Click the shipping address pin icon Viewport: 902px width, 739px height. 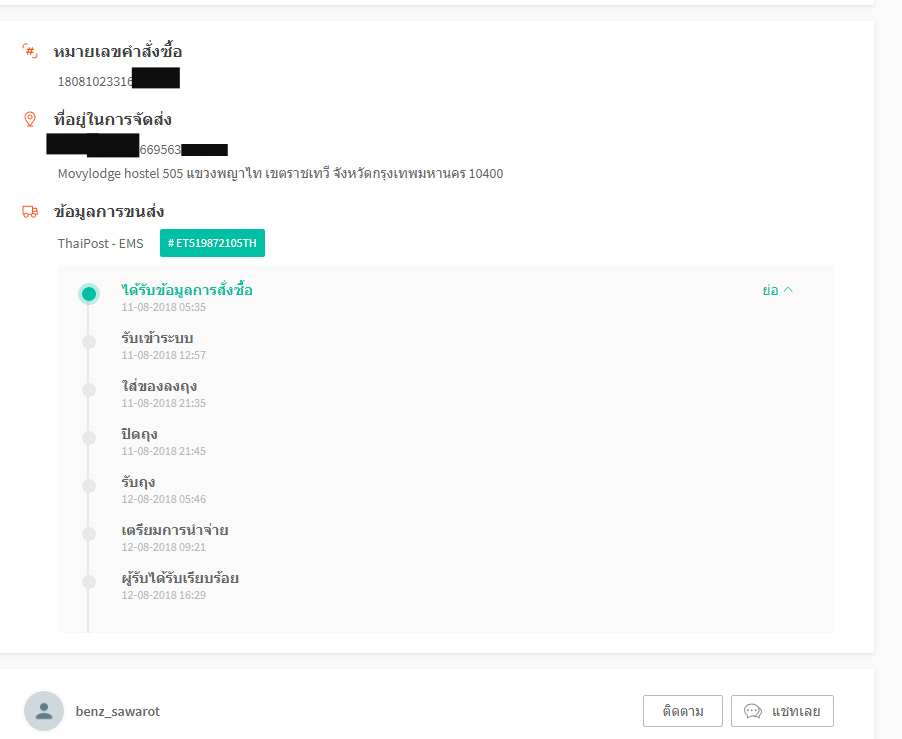pyautogui.click(x=30, y=119)
